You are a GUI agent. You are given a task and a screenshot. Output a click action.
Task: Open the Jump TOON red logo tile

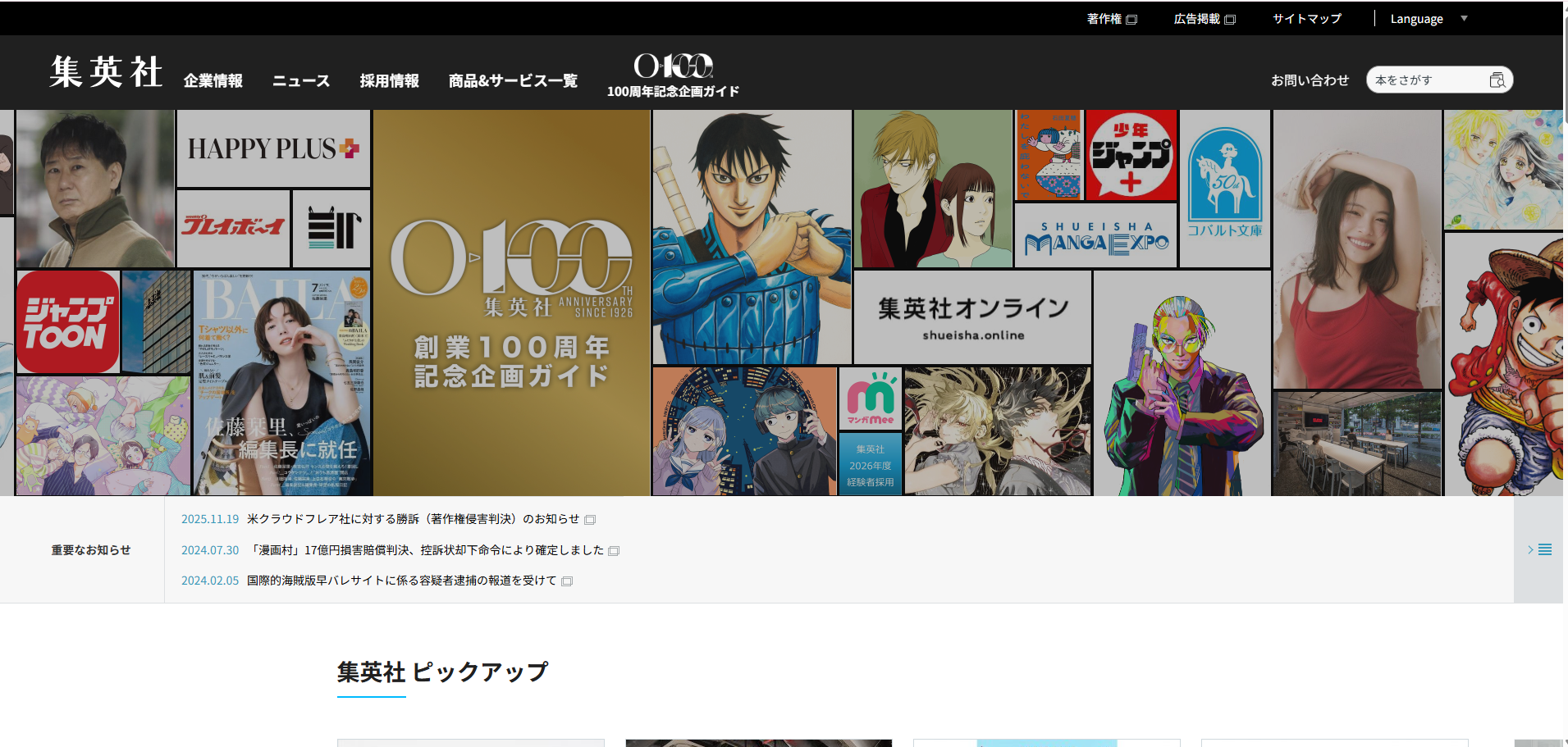(67, 322)
